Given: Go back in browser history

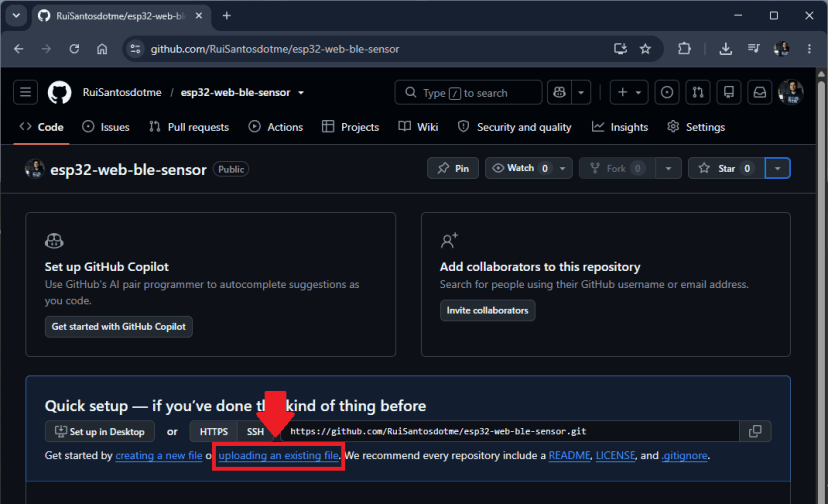Looking at the screenshot, I should [x=19, y=49].
